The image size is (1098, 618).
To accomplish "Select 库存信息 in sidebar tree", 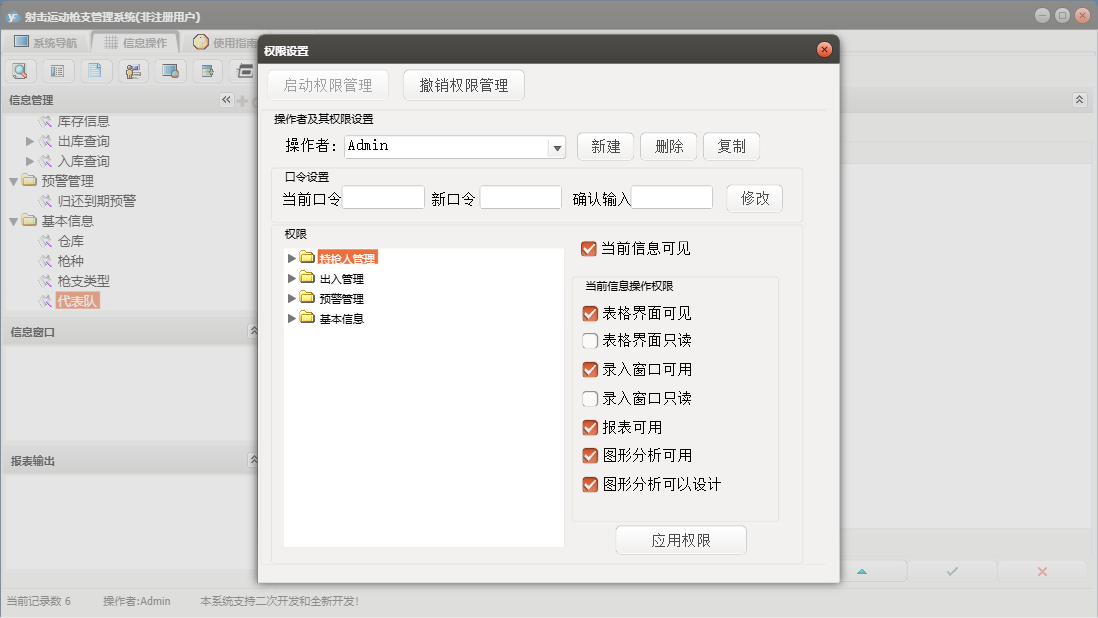I will [x=83, y=122].
